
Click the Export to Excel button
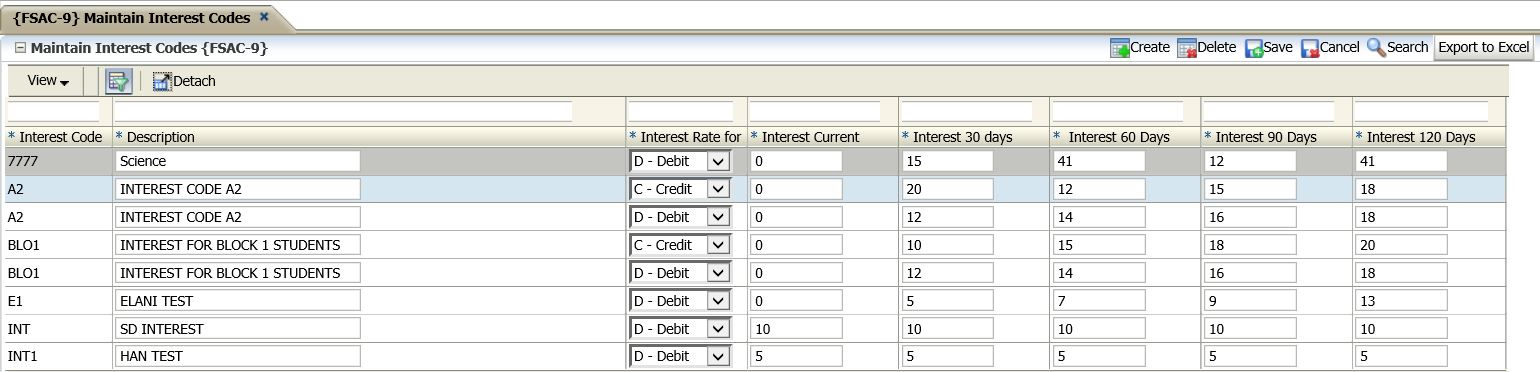click(1484, 48)
